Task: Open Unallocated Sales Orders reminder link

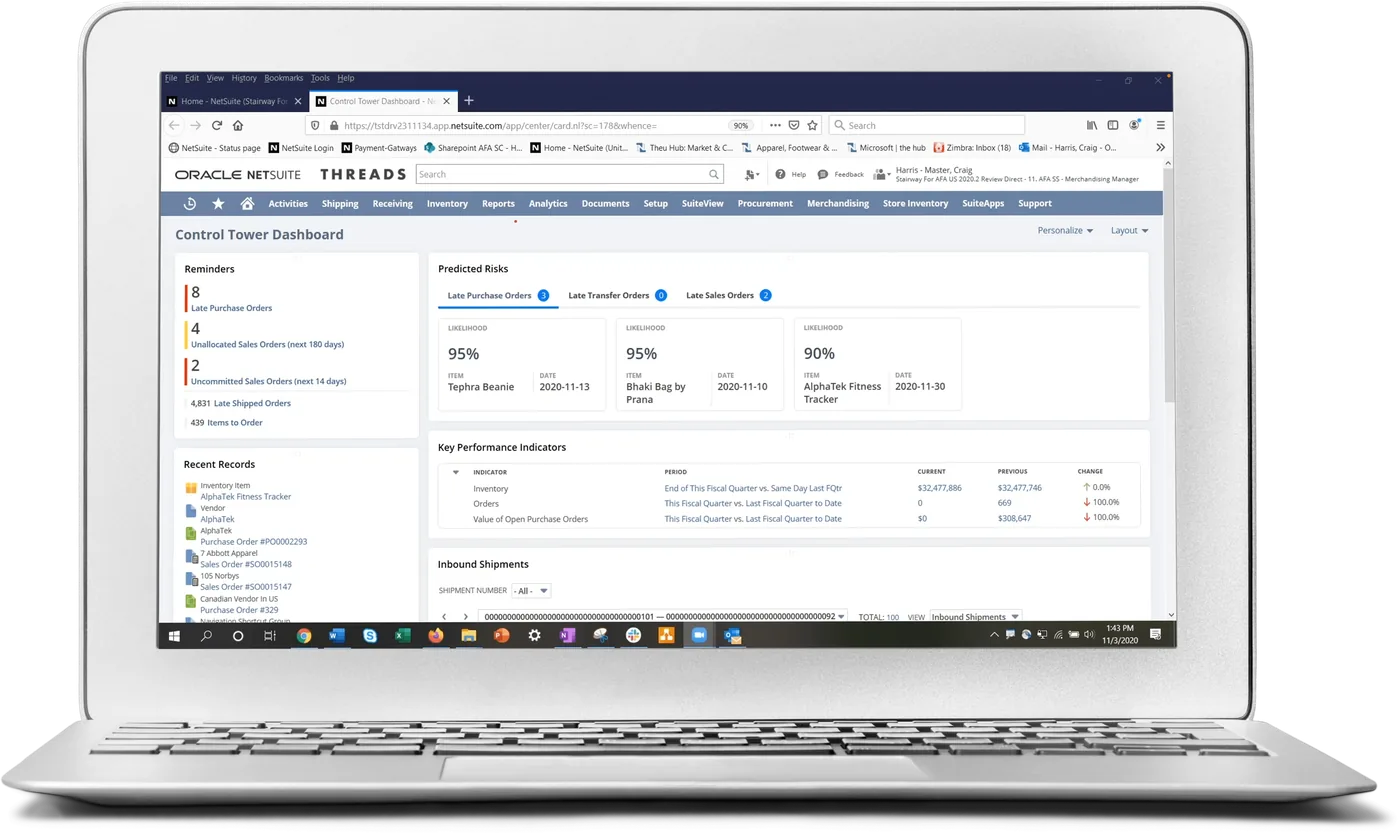Action: [x=267, y=344]
